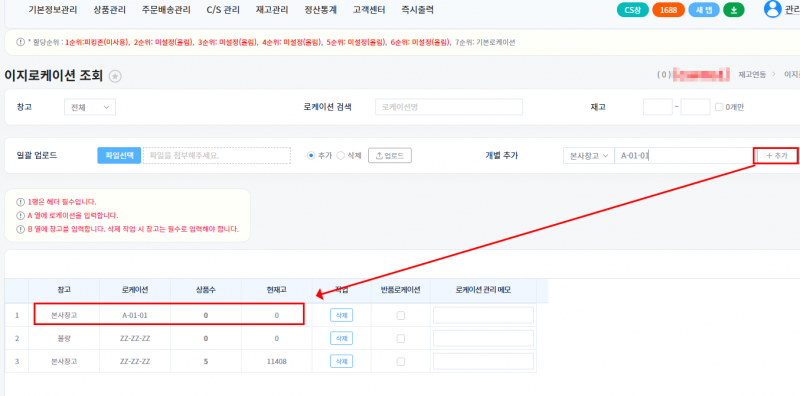This screenshot has width=800, height=396.
Task: Open the 상품관리 menu
Action: coord(110,9)
